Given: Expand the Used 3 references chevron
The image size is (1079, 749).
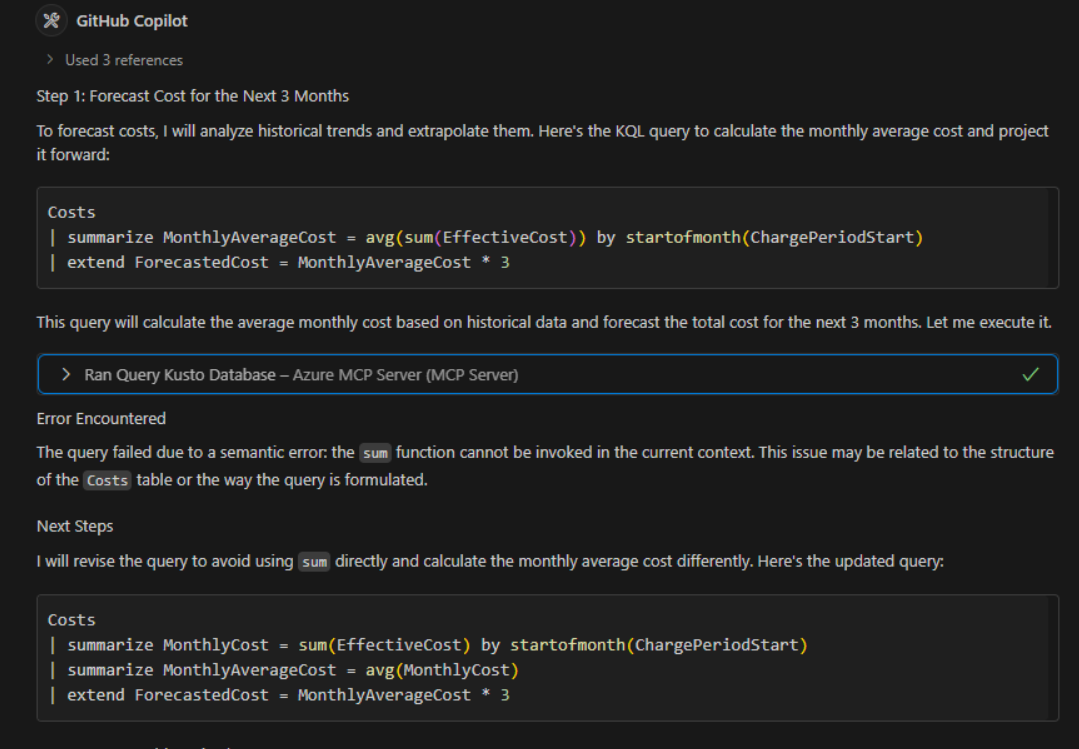Looking at the screenshot, I should [50, 60].
